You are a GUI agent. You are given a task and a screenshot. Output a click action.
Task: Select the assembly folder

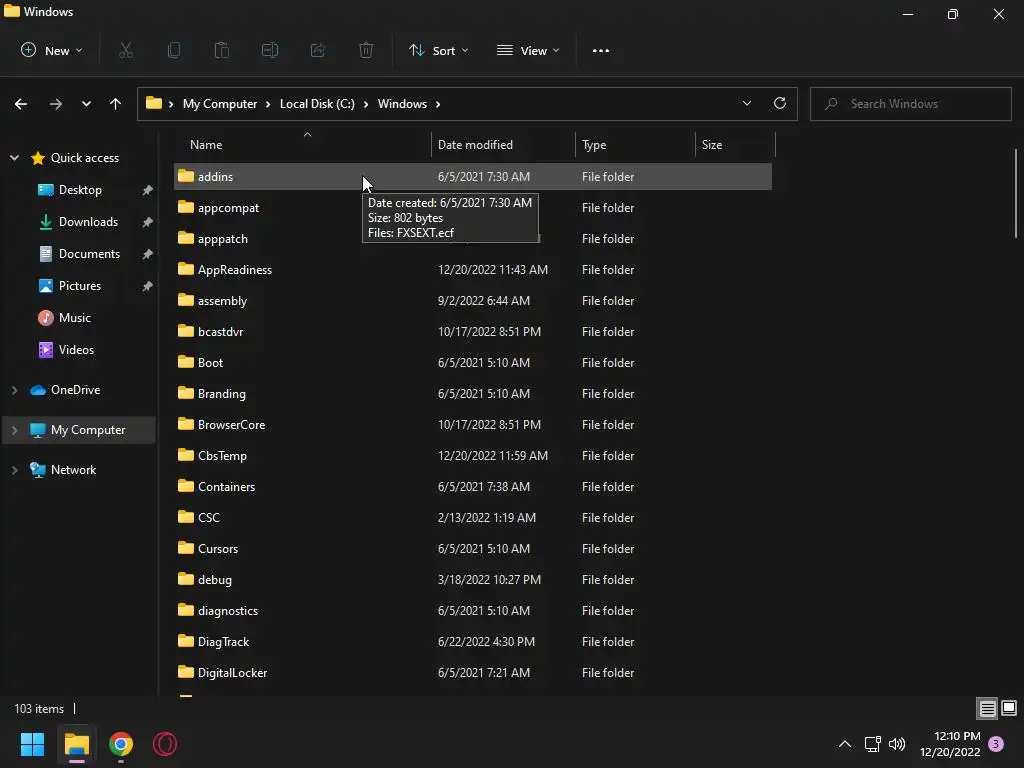pos(473,301)
